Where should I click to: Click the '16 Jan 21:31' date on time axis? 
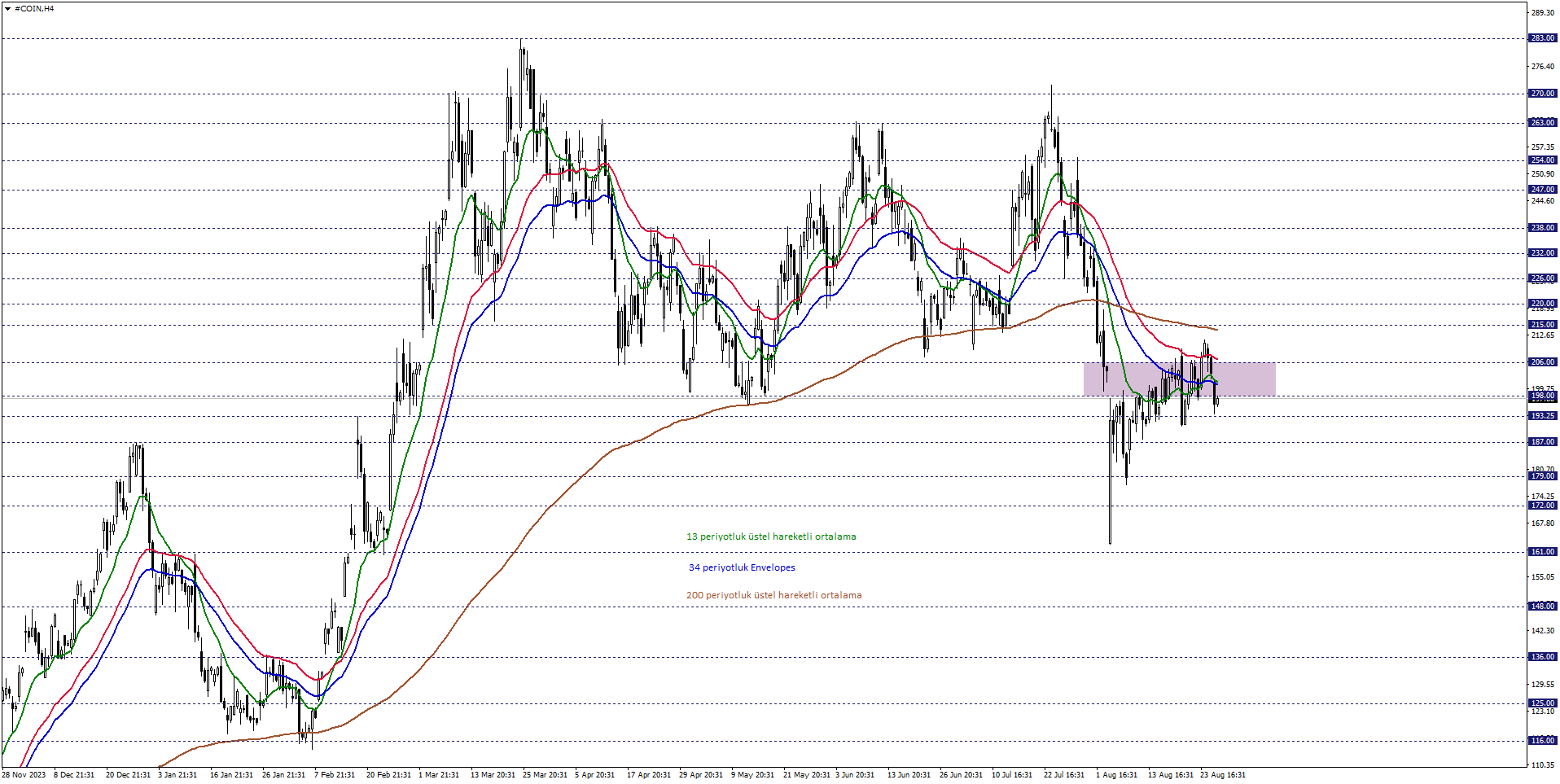[231, 775]
